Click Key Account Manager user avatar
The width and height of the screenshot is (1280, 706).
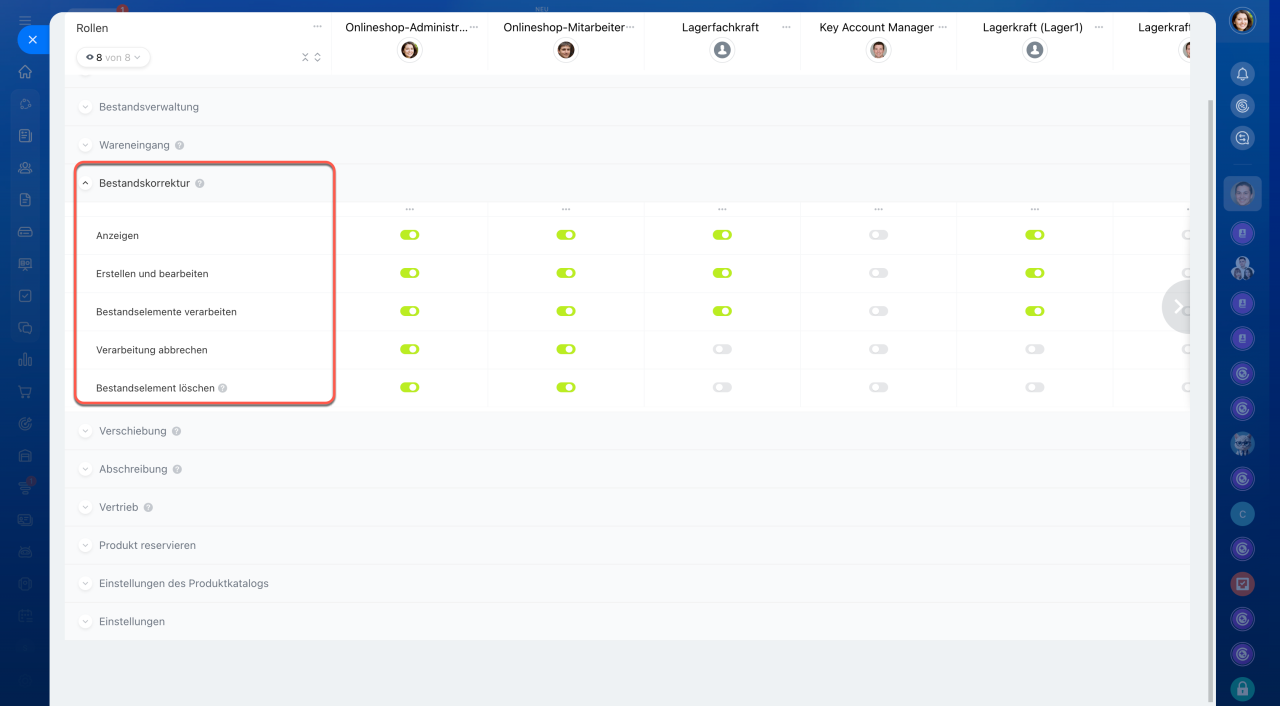point(878,50)
